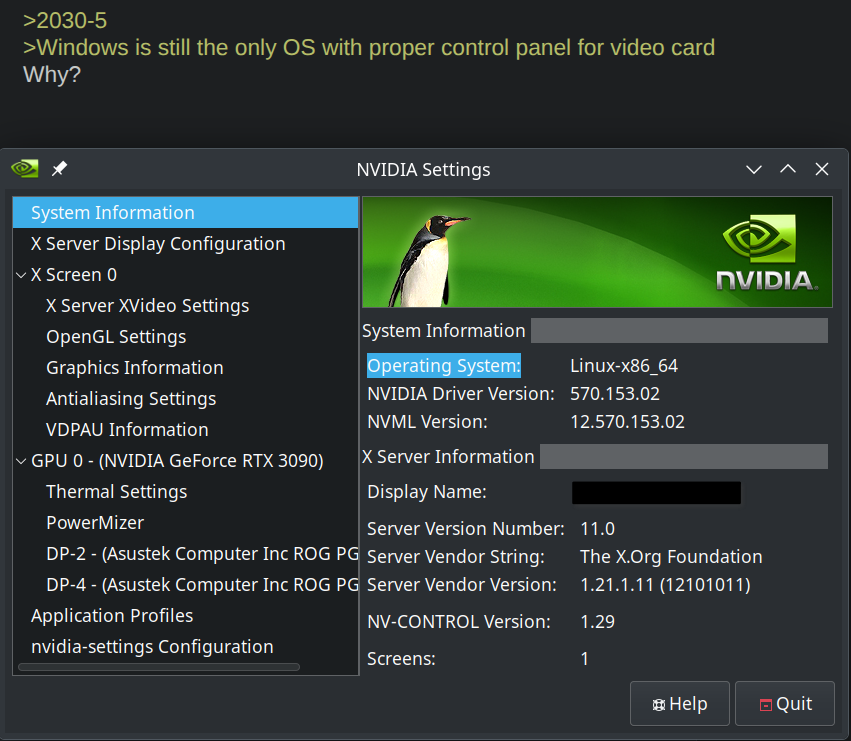Click the 'Windows is still the only OS' line
This screenshot has height=741, width=851.
369,48
